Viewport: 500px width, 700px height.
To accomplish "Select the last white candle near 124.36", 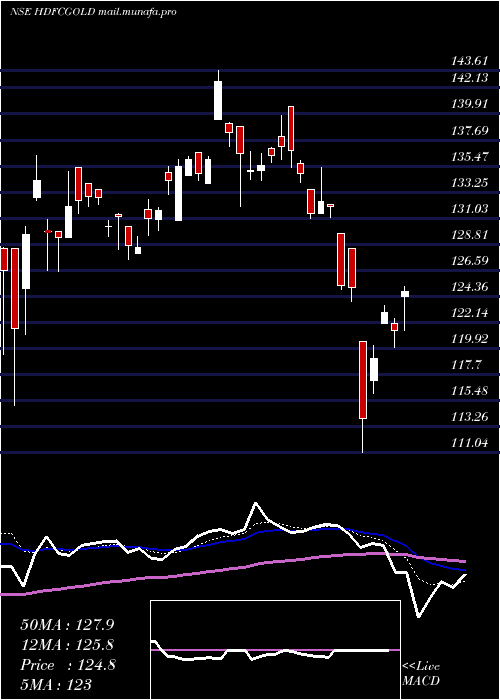I will coord(405,294).
